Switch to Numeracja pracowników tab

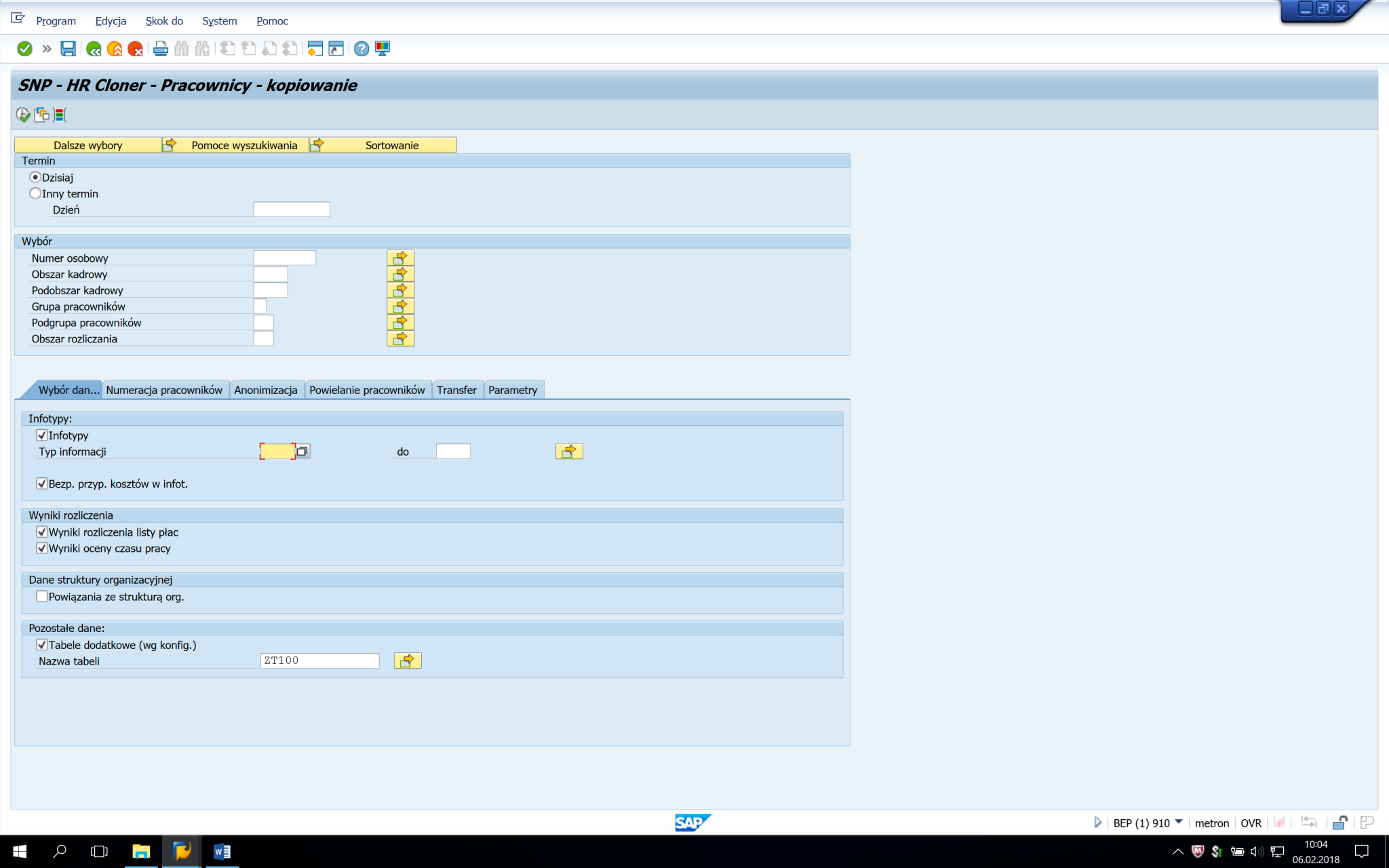pos(164,390)
